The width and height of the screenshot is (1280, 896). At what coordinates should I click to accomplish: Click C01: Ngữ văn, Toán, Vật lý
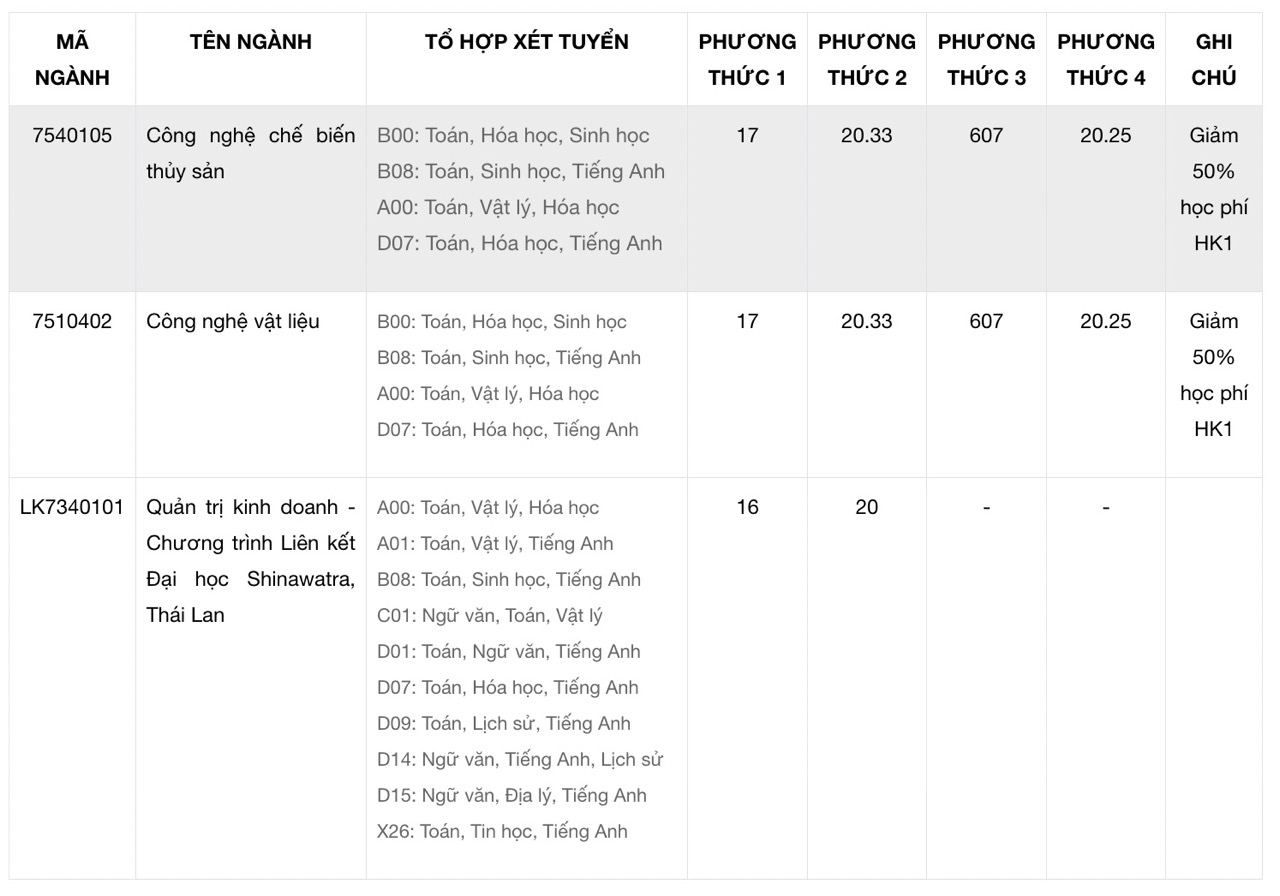490,615
